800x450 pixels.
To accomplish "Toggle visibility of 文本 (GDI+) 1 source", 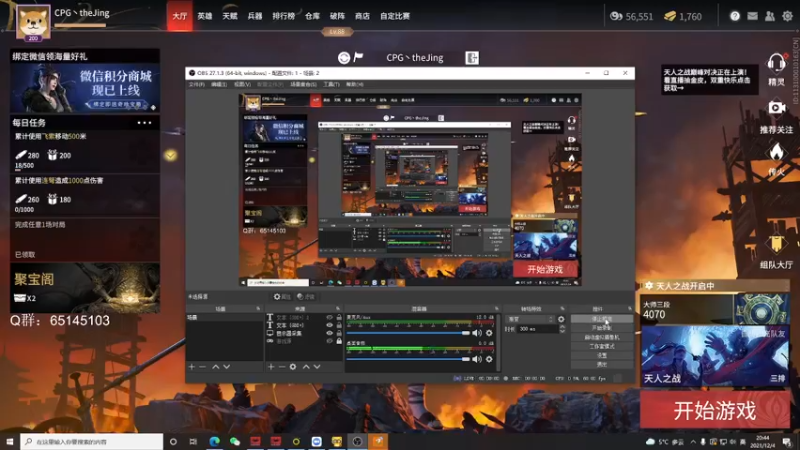I will 329,317.
